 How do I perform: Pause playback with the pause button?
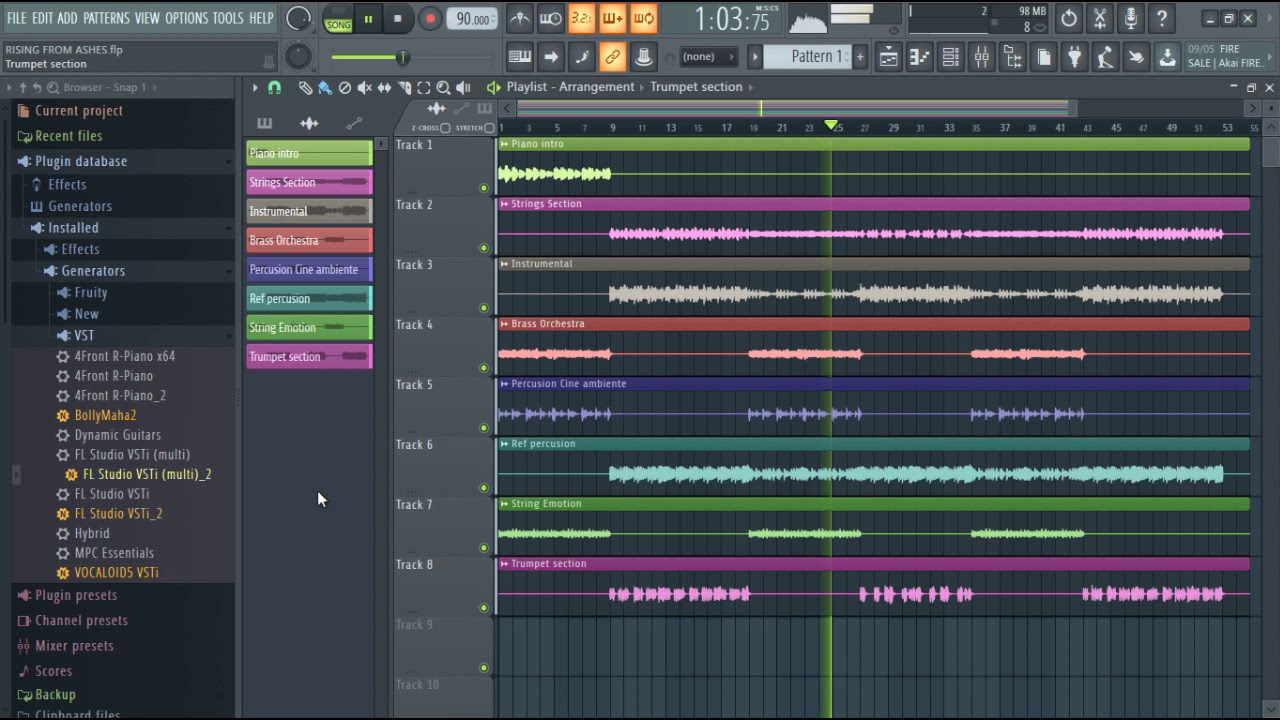pos(368,18)
